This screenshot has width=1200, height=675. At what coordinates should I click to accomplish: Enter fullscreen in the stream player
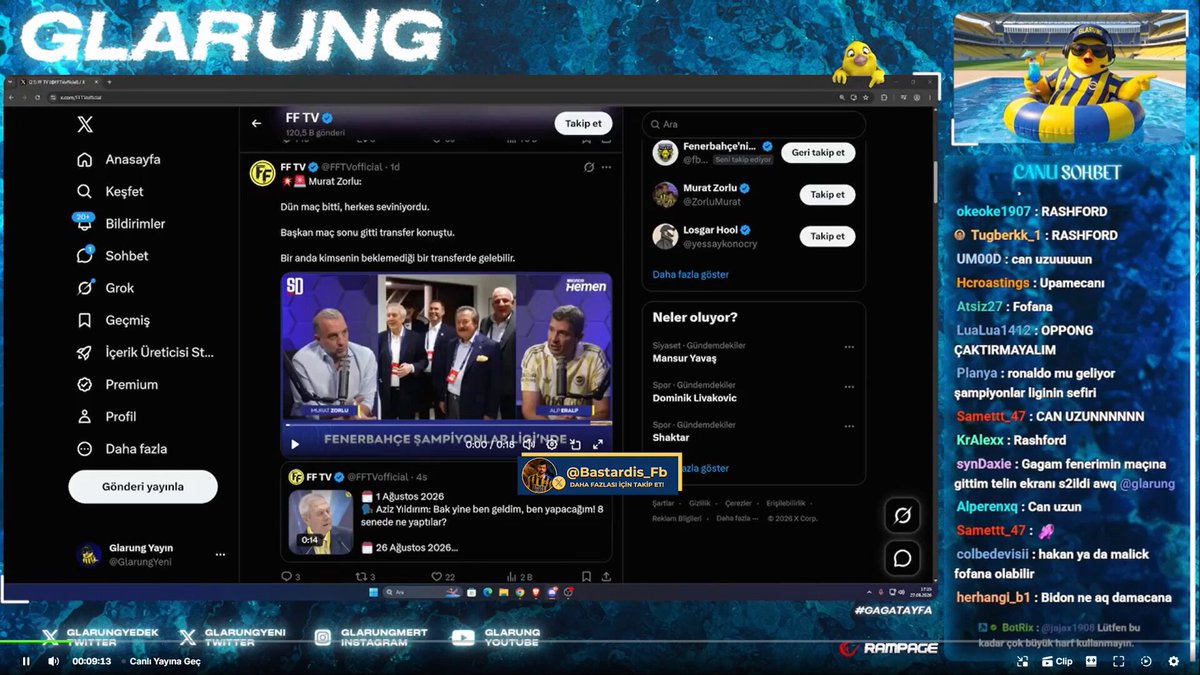click(x=1118, y=661)
